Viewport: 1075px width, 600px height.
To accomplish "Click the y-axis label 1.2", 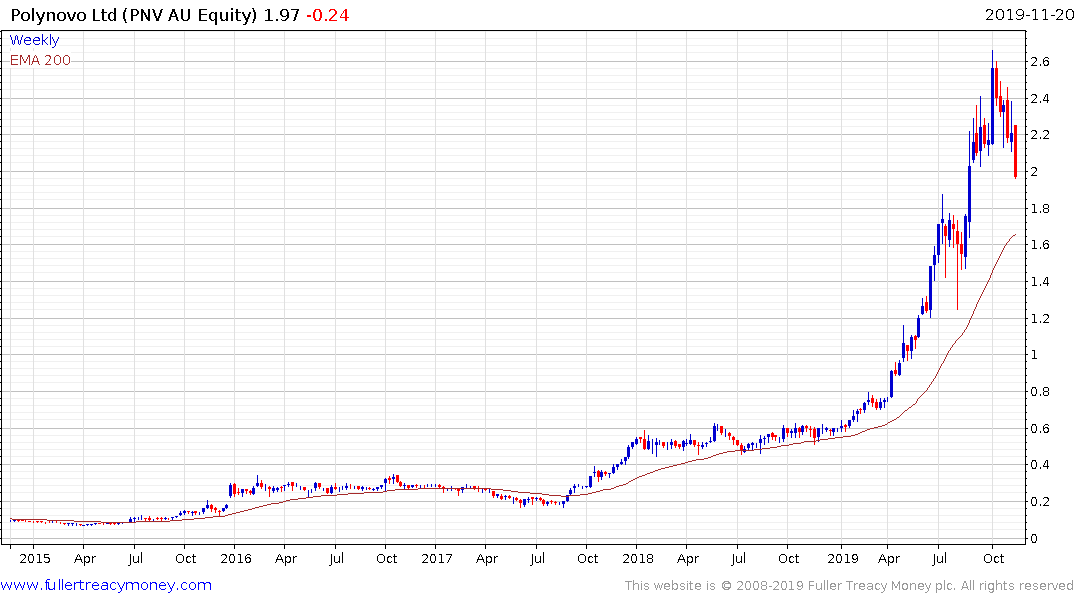I will 1040,319.
